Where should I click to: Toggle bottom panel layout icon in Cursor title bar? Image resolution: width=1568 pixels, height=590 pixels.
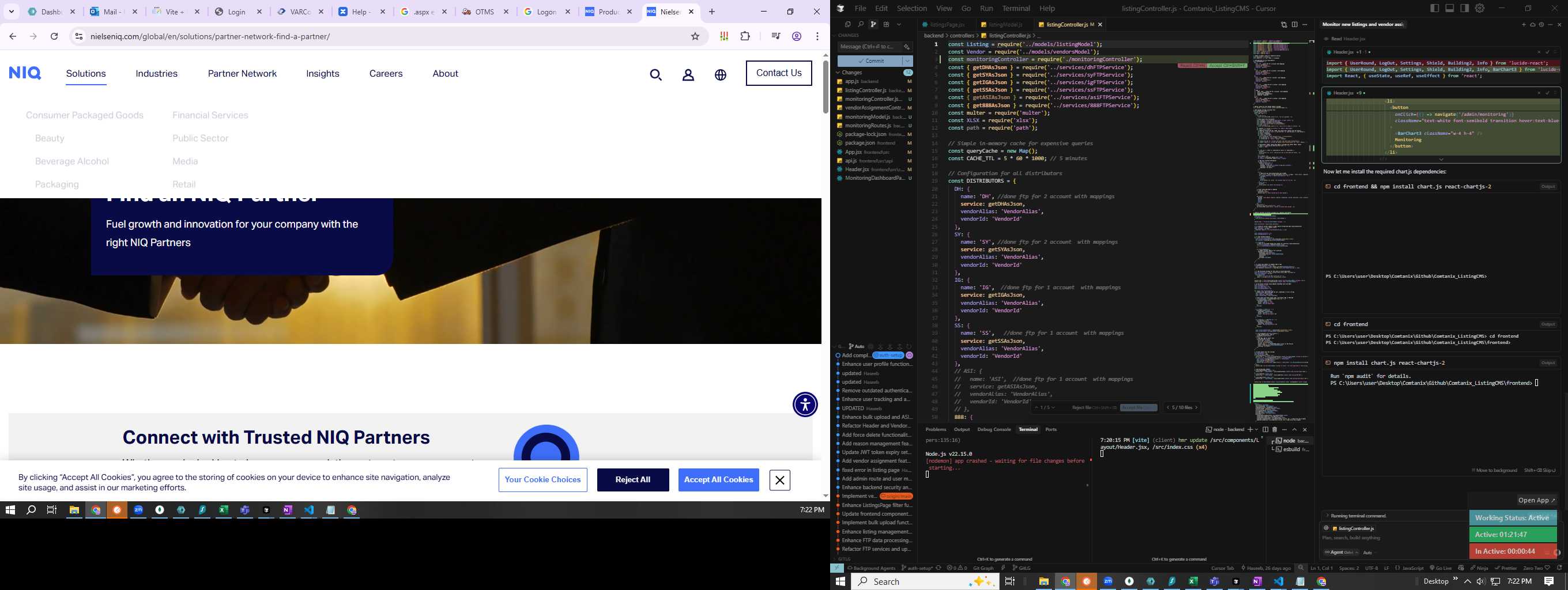[1450, 8]
